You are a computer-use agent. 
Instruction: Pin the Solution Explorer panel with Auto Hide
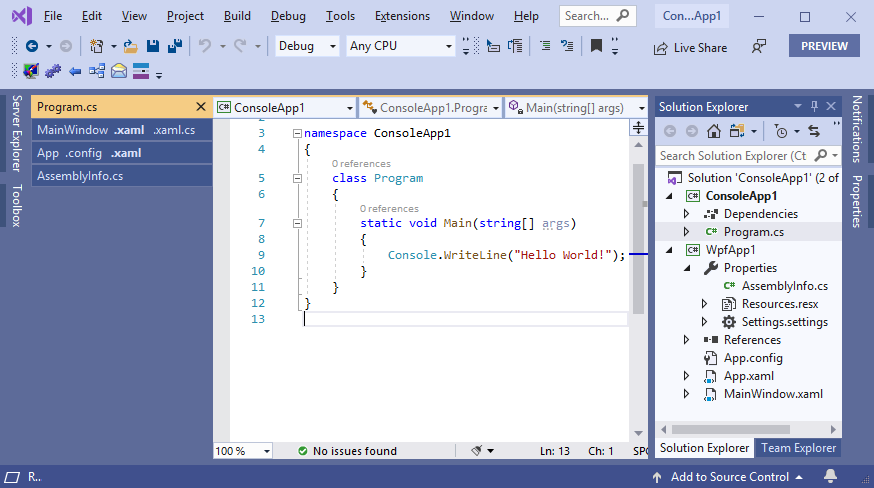pyautogui.click(x=815, y=107)
